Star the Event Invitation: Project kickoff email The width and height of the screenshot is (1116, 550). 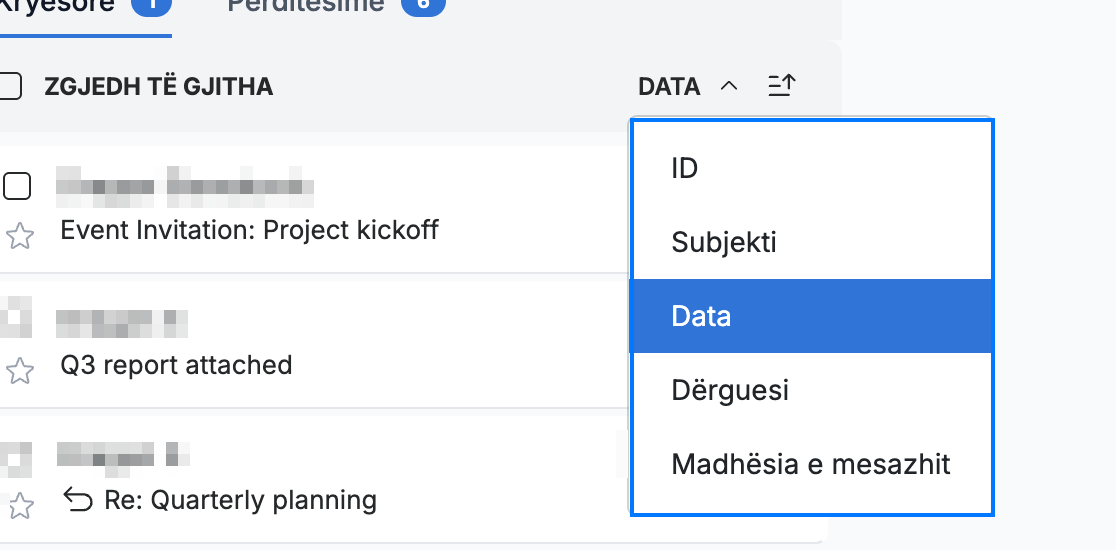point(20,236)
